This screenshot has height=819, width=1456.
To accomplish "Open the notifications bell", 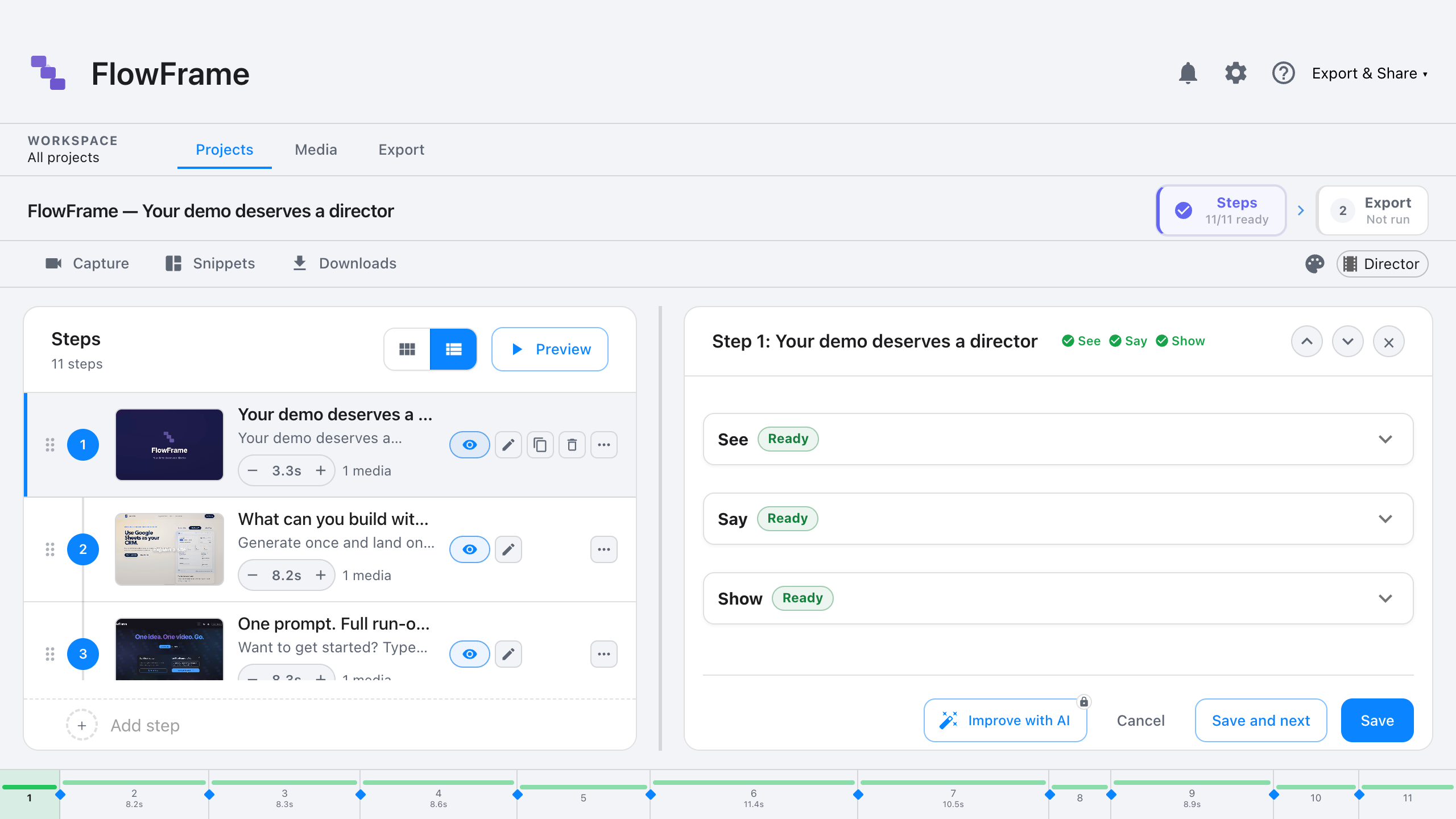I will [x=1188, y=73].
